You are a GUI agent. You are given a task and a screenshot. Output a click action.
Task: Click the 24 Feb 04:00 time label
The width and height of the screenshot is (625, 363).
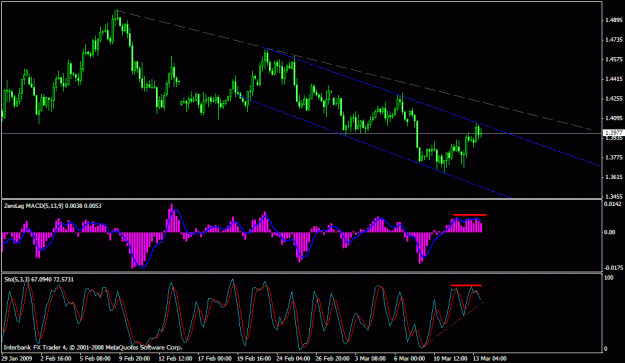point(293,359)
